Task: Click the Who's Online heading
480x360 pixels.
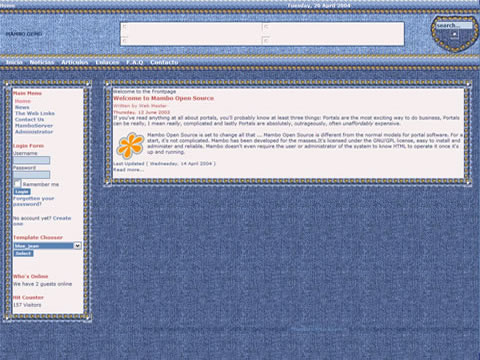Action: coord(30,276)
